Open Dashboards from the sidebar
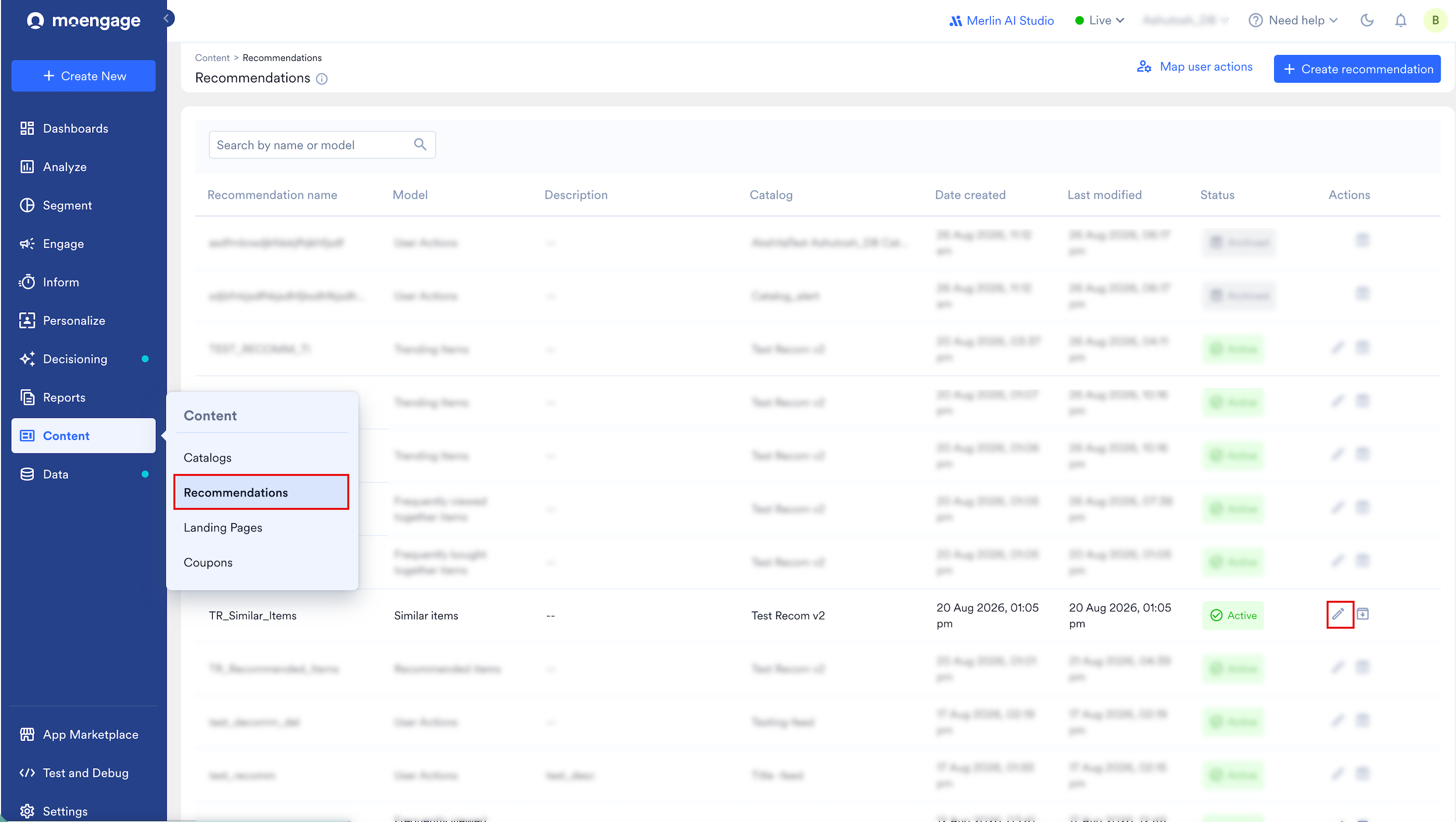 [83, 128]
